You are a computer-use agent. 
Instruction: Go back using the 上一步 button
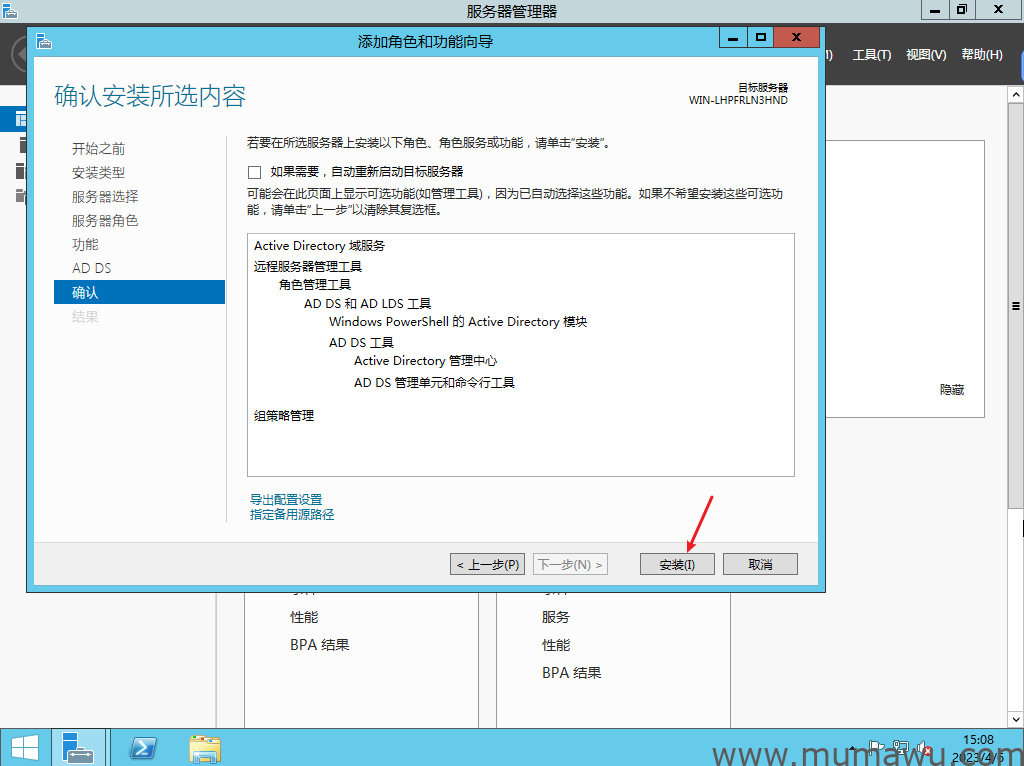coord(487,563)
